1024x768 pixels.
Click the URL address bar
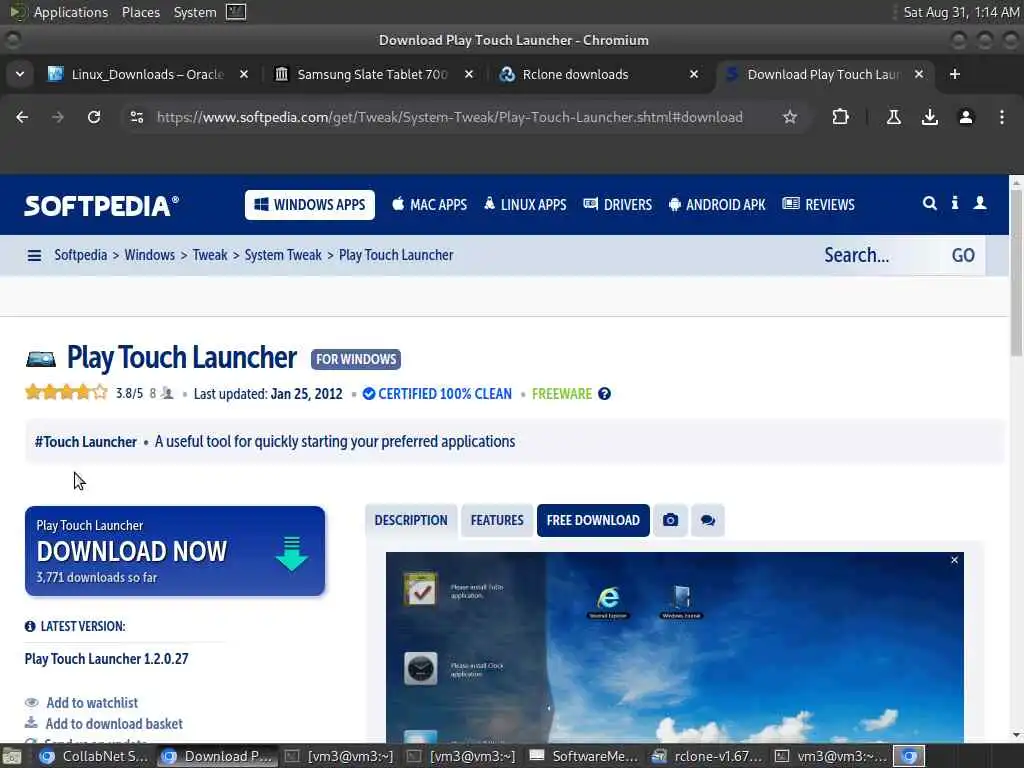tap(449, 117)
